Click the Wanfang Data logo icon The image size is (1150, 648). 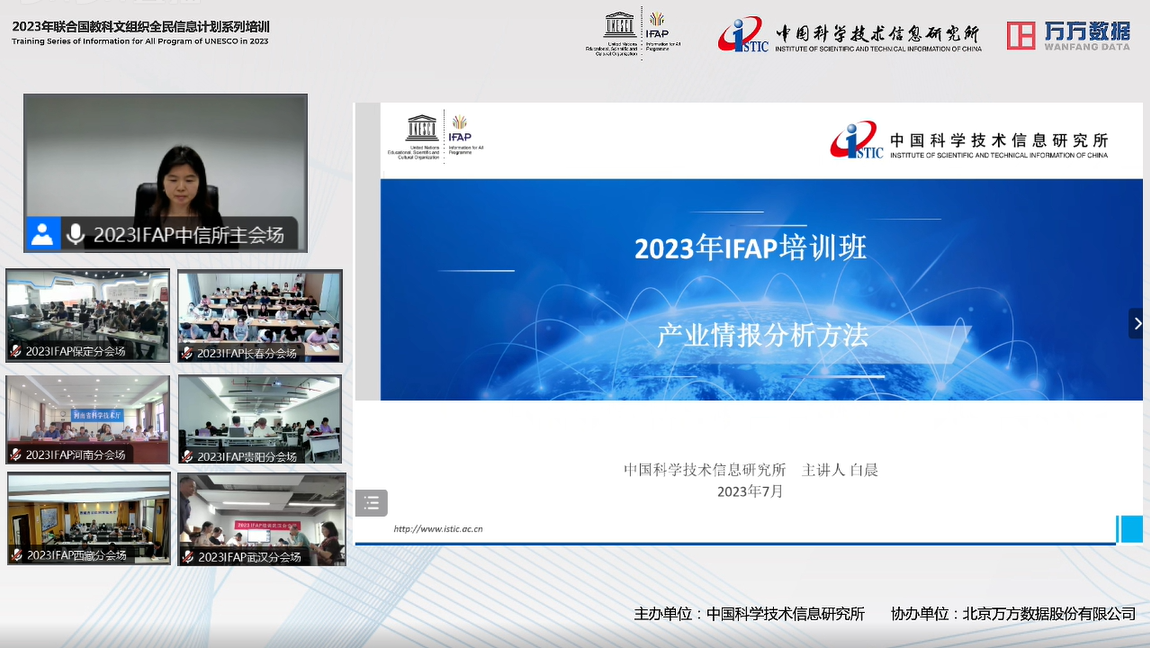[x=1021, y=35]
